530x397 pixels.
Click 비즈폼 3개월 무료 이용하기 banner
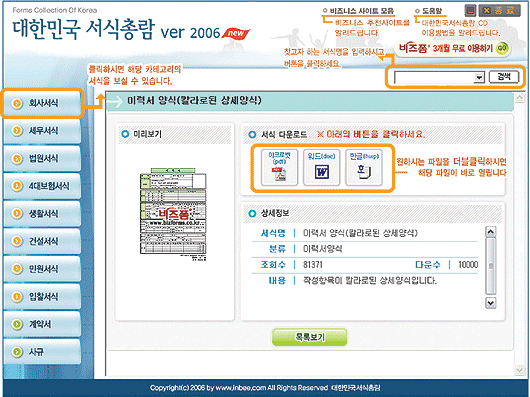click(452, 49)
